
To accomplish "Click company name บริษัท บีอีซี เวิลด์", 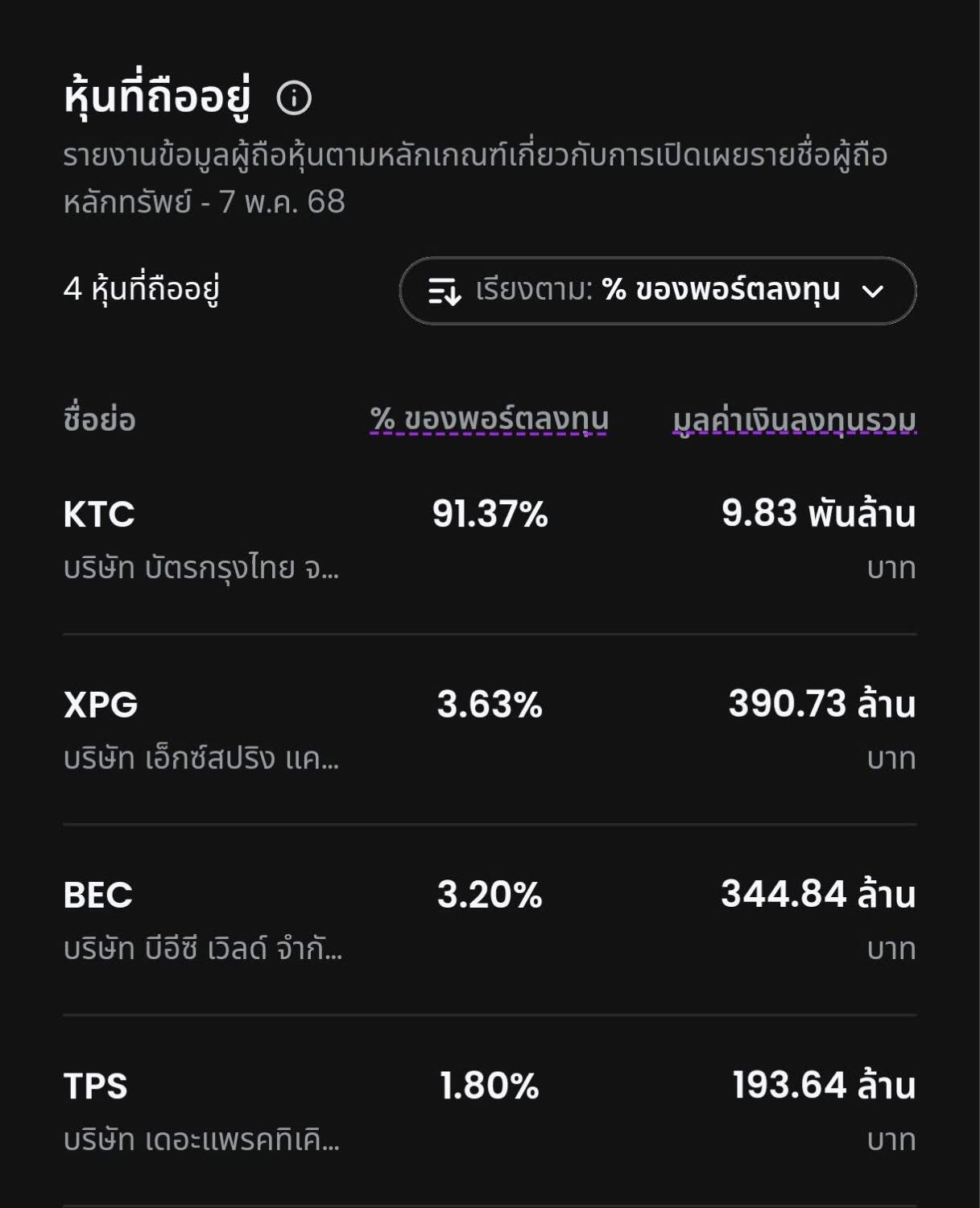I will click(x=203, y=949).
